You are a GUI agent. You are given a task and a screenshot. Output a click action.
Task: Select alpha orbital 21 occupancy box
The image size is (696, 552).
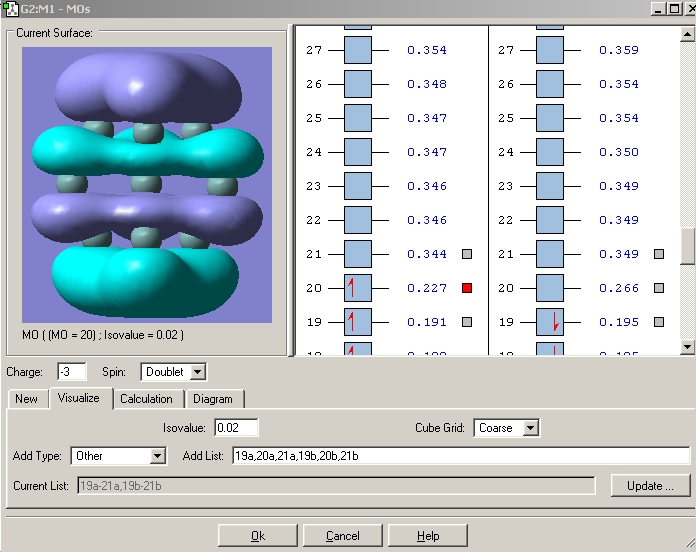pos(358,254)
